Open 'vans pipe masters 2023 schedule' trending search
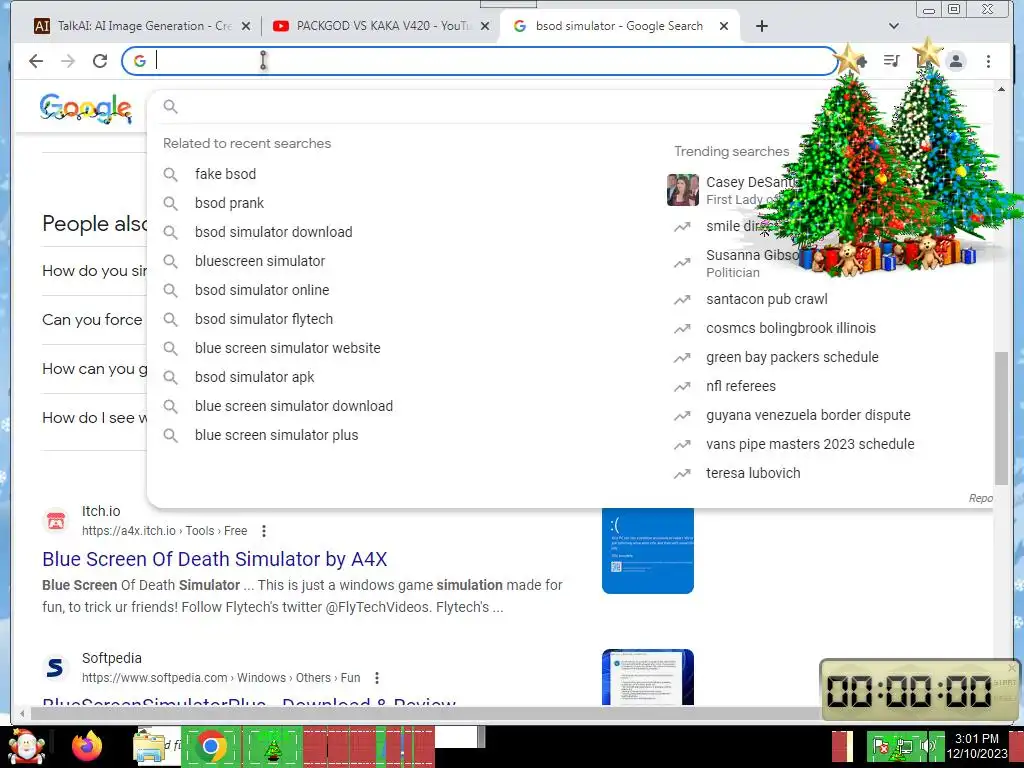The height and width of the screenshot is (768, 1024). click(x=810, y=444)
